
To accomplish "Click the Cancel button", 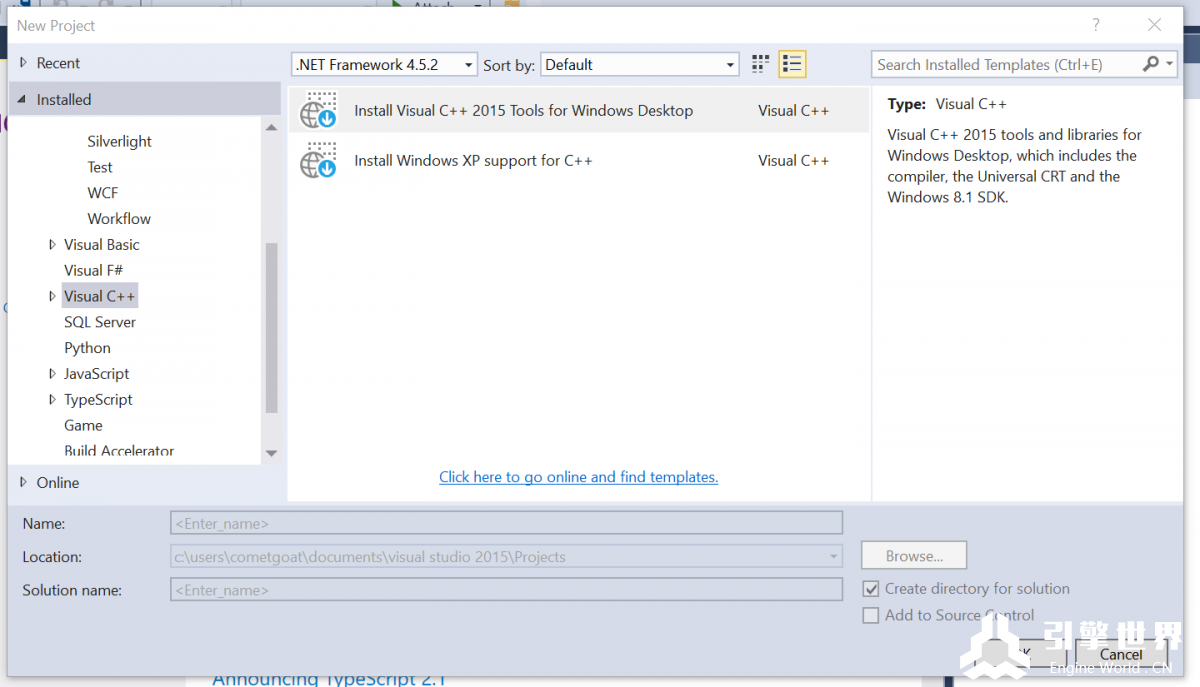I will click(x=1121, y=655).
